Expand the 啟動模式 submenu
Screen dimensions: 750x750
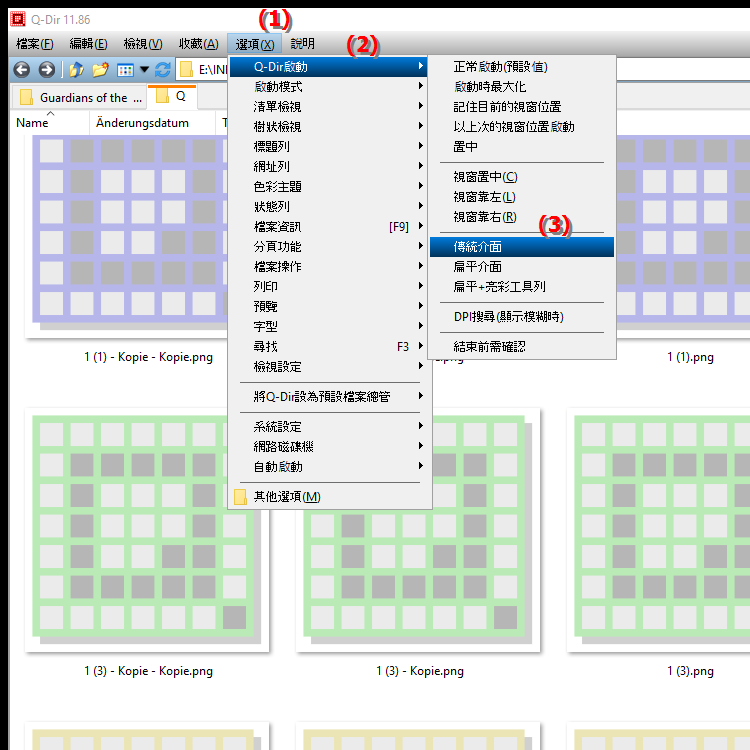(329, 87)
